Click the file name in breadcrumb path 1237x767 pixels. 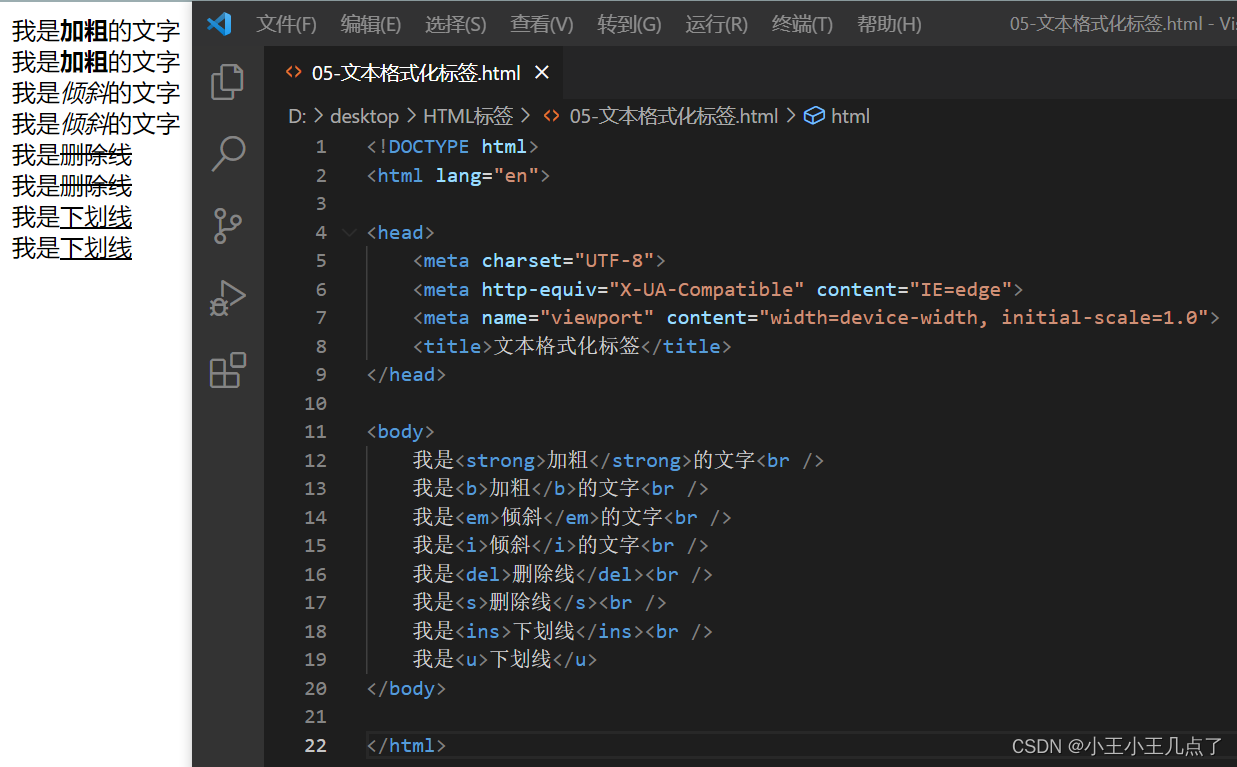point(674,116)
